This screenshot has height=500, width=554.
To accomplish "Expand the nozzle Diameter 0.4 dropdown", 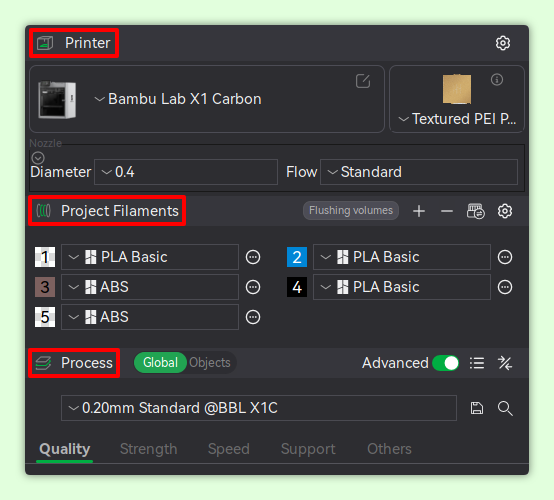I will [x=186, y=172].
